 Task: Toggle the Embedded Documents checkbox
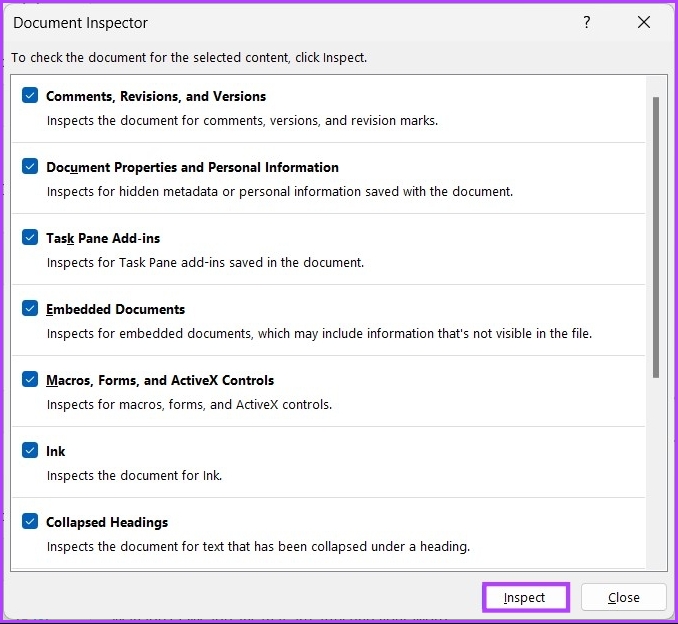pyautogui.click(x=30, y=309)
